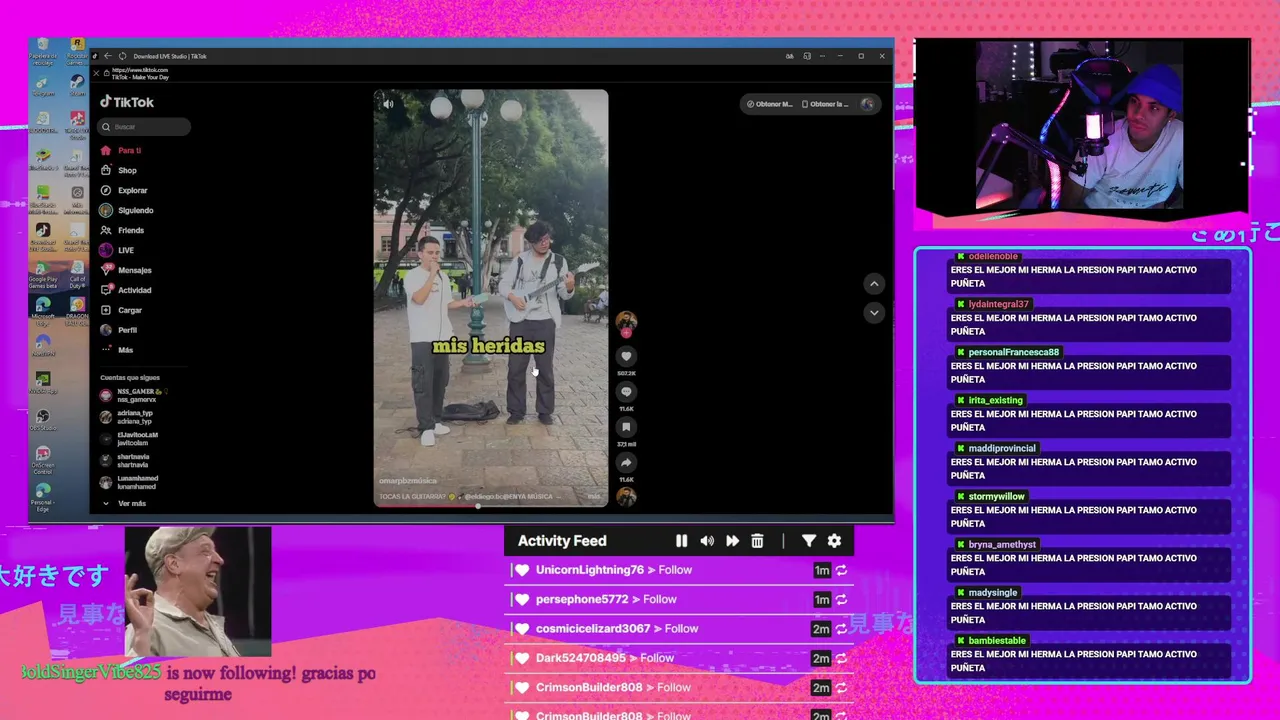Open followed account ElJavitooLaM

130,439
